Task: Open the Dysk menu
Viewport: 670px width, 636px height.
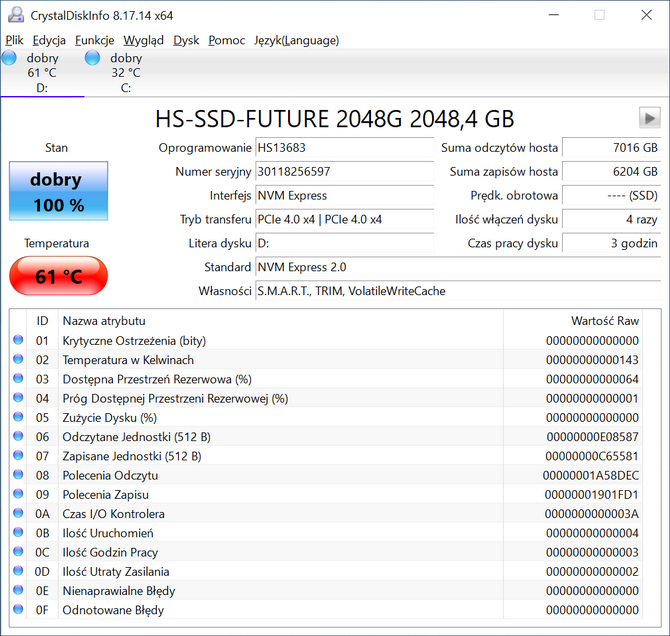Action: tap(186, 40)
